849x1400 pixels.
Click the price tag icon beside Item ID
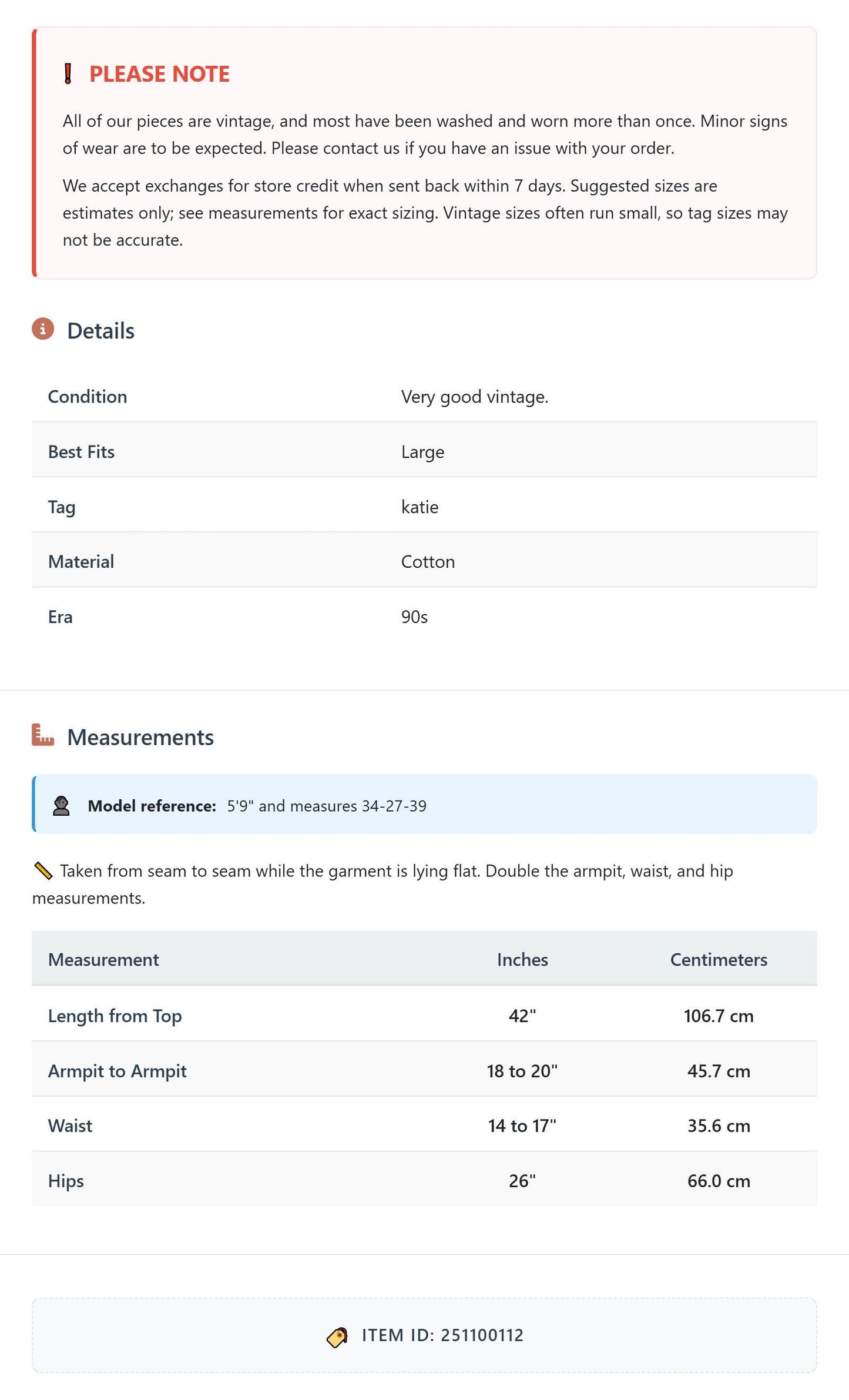pyautogui.click(x=337, y=1337)
